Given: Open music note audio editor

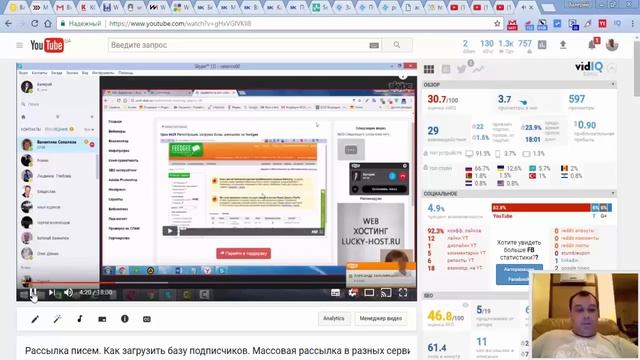Looking at the screenshot, I should [80, 319].
